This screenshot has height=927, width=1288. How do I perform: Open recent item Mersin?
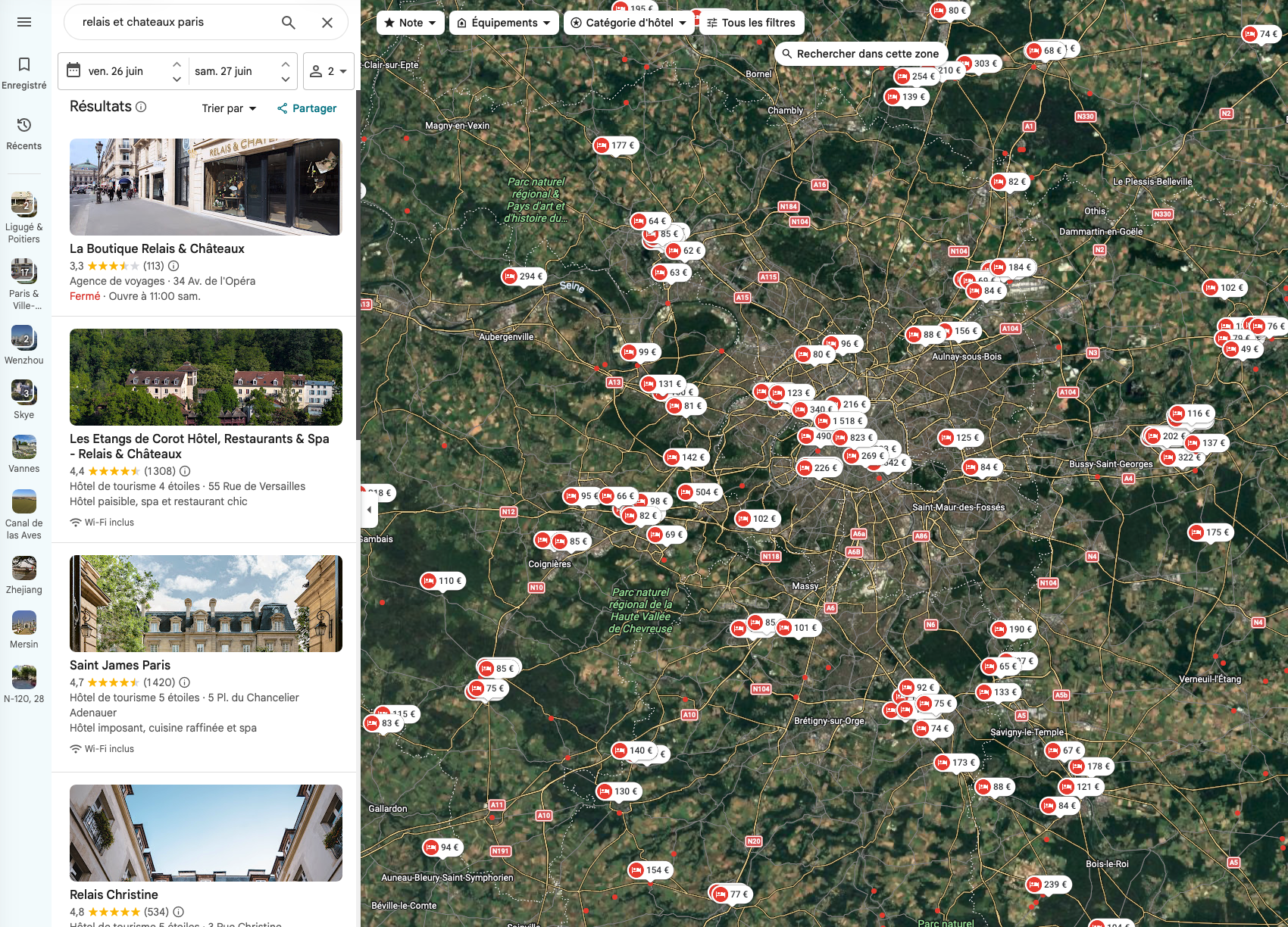[24, 630]
